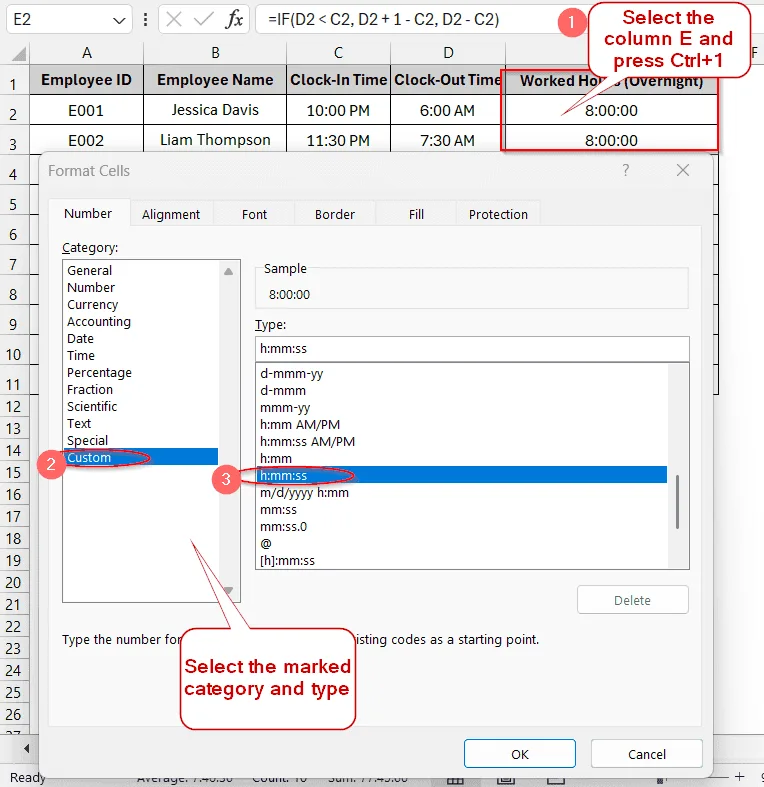
Task: Select cell with Liam Thompson
Action: coord(215,139)
